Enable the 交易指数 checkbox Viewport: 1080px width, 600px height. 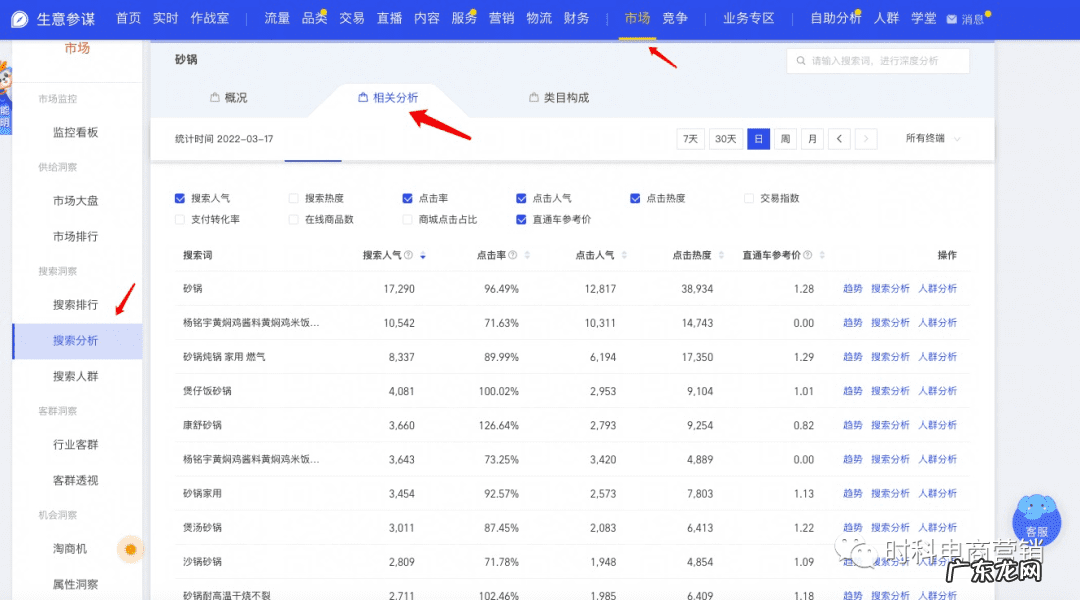(748, 198)
